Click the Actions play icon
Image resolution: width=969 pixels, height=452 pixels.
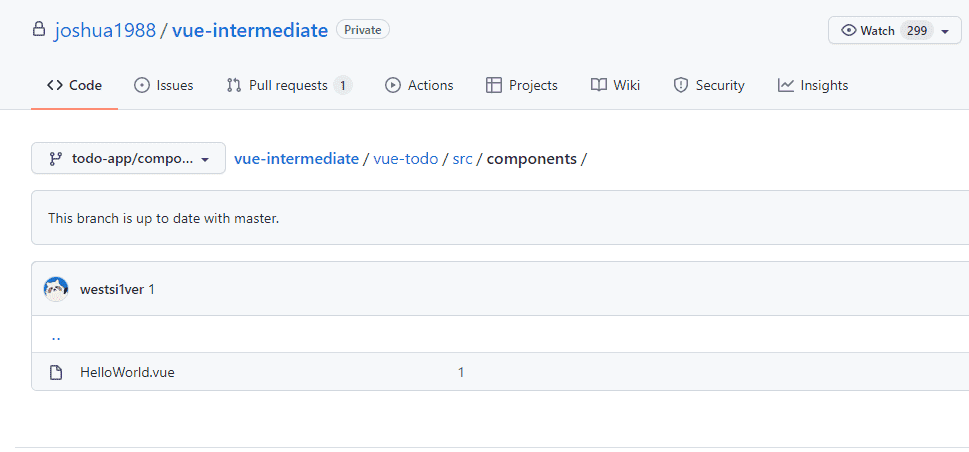[x=392, y=85]
